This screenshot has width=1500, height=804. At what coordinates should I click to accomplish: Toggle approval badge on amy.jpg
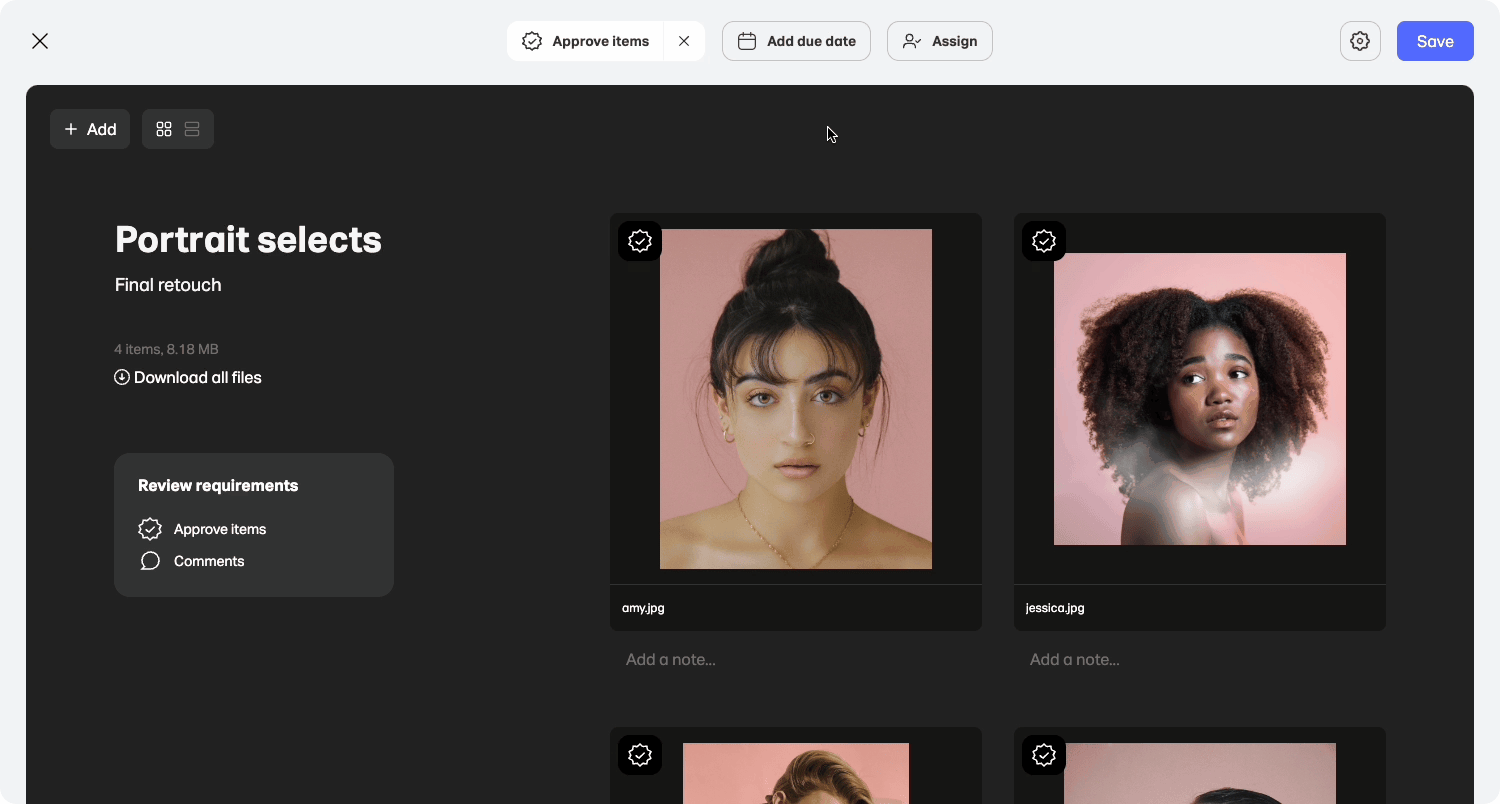(x=640, y=241)
